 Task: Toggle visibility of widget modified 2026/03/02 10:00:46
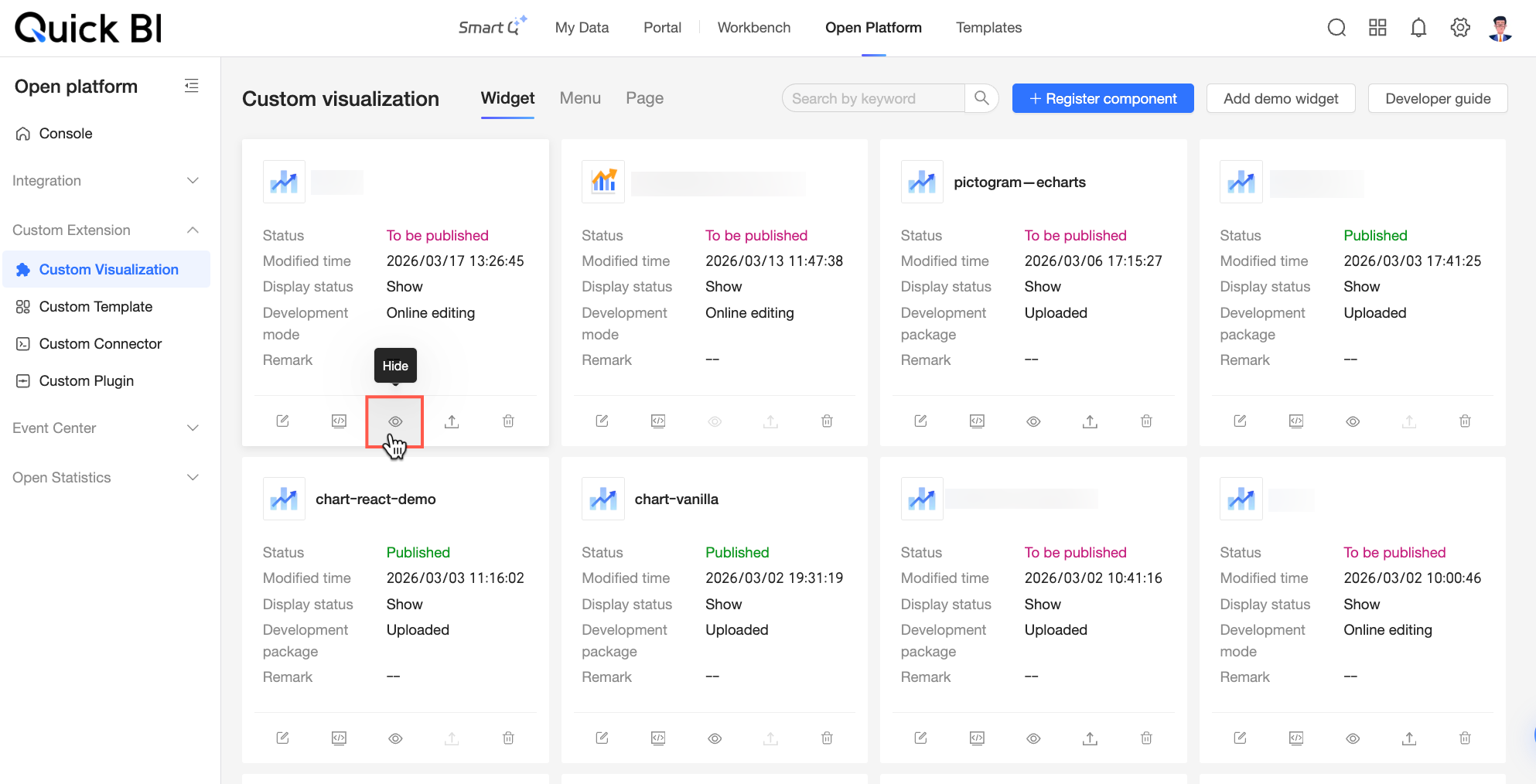click(x=1353, y=738)
